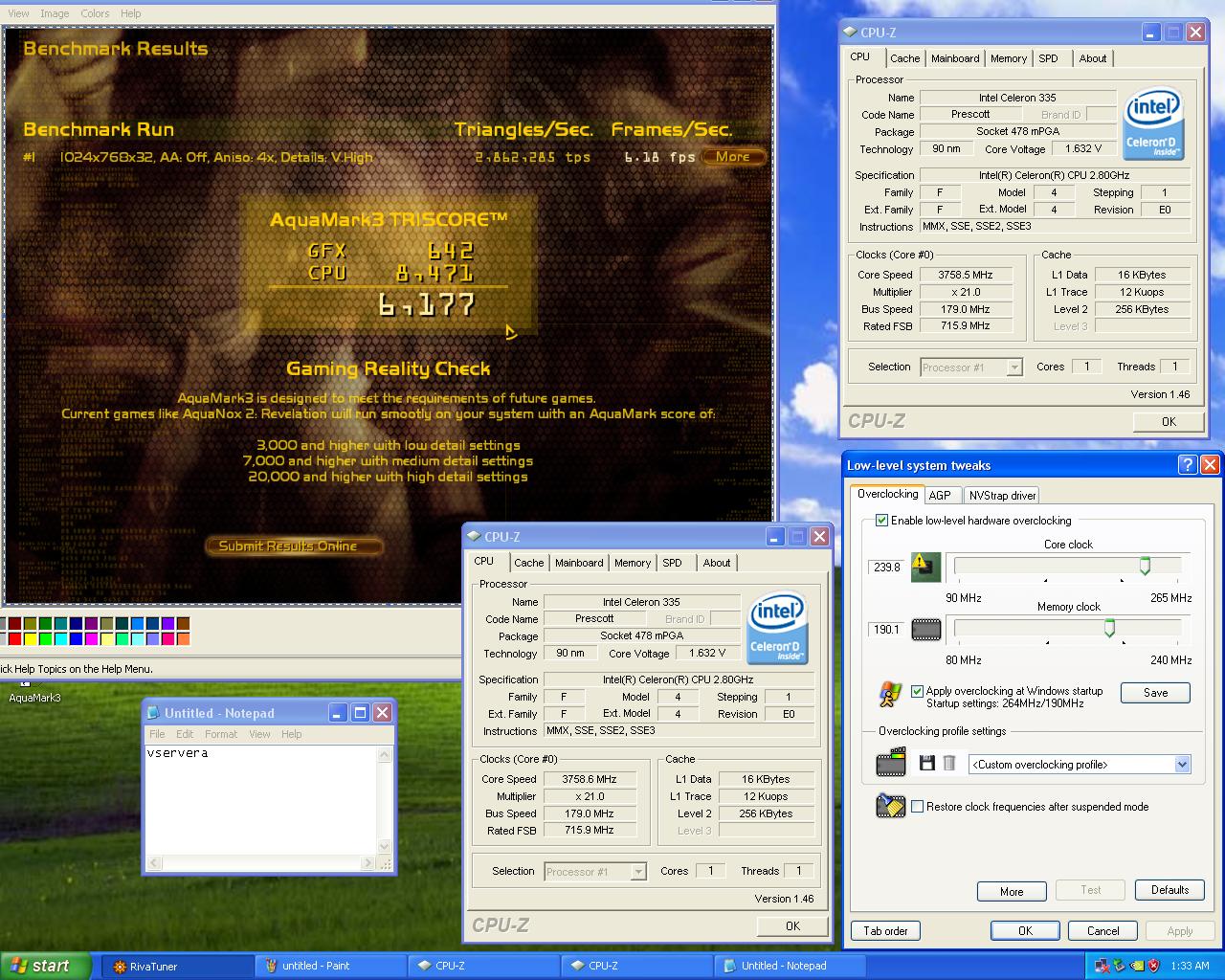This screenshot has width=1225, height=980.
Task: Click the Memory clock slider thumb
Action: [x=1109, y=628]
